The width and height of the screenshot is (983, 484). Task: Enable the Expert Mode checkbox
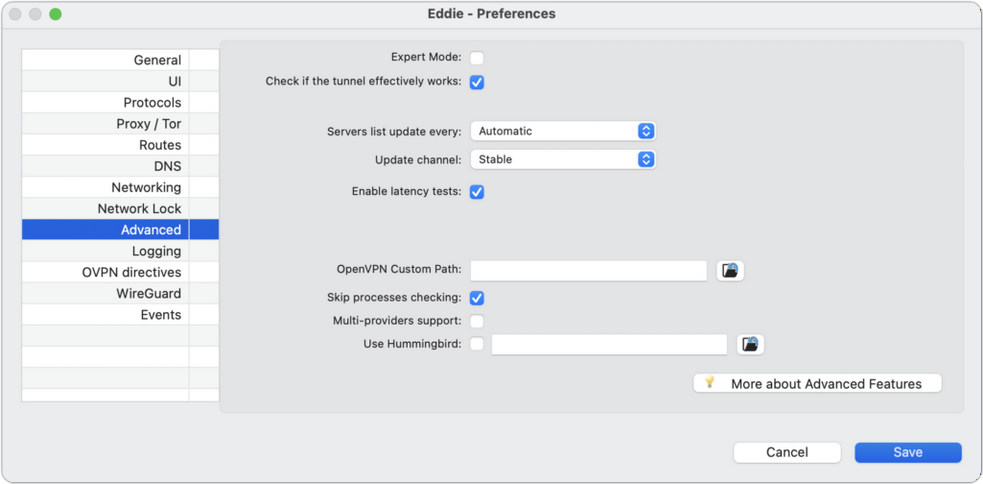click(477, 58)
